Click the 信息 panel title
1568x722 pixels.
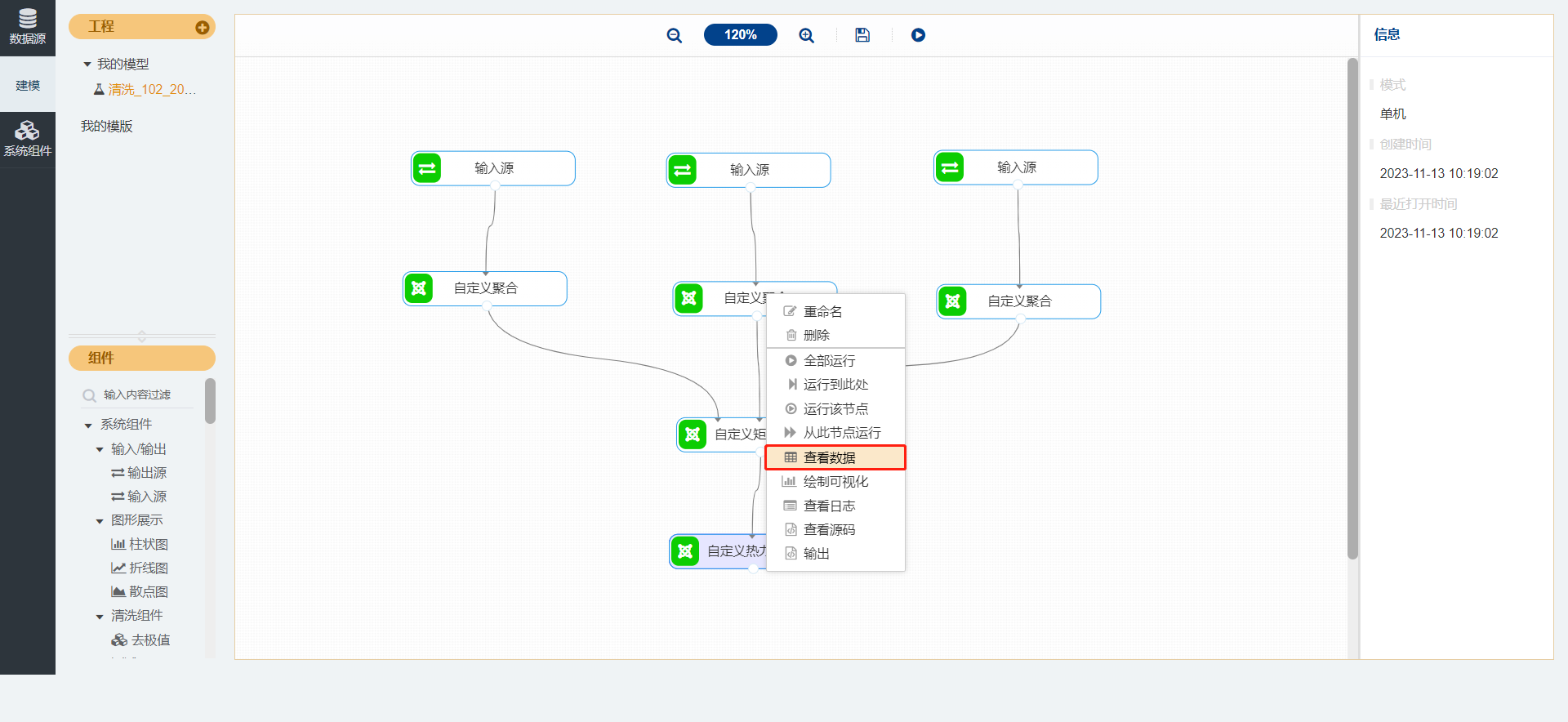[1387, 34]
